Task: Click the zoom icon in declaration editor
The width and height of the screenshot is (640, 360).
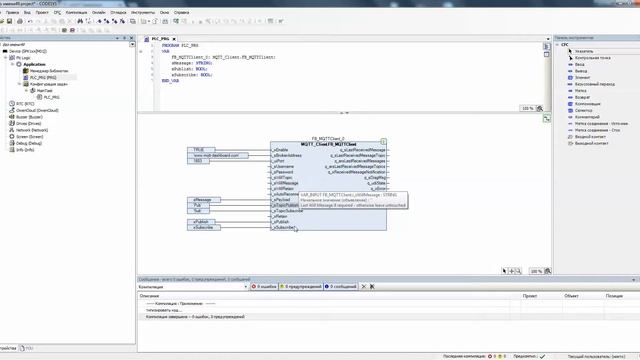Action: pyautogui.click(x=540, y=108)
